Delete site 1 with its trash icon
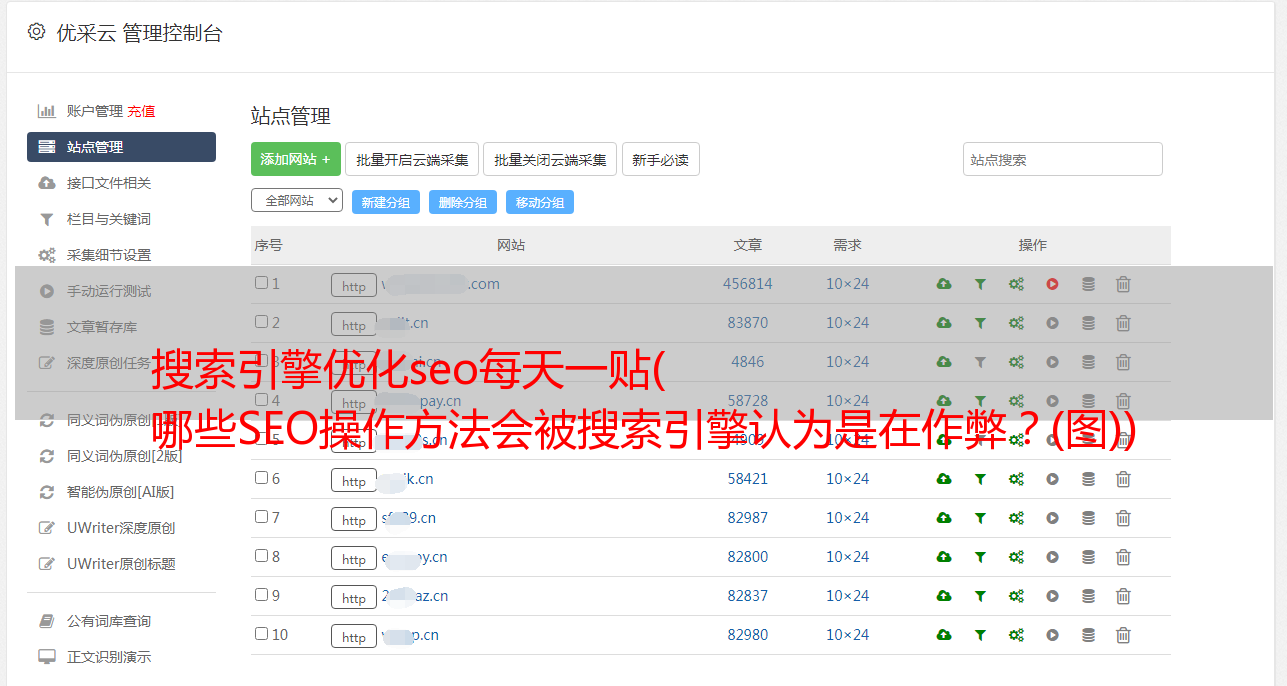 click(1123, 284)
